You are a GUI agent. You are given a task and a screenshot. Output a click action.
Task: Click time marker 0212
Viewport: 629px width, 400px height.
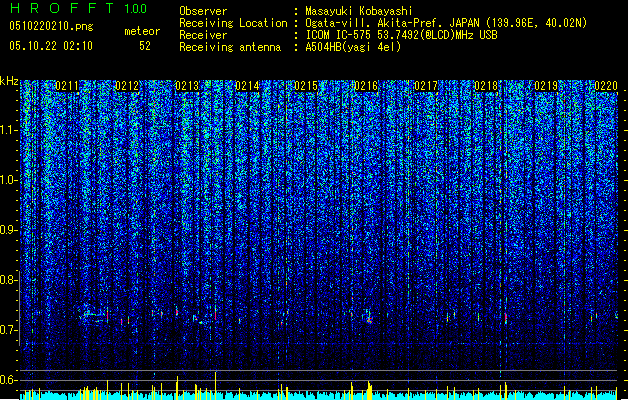127,86
